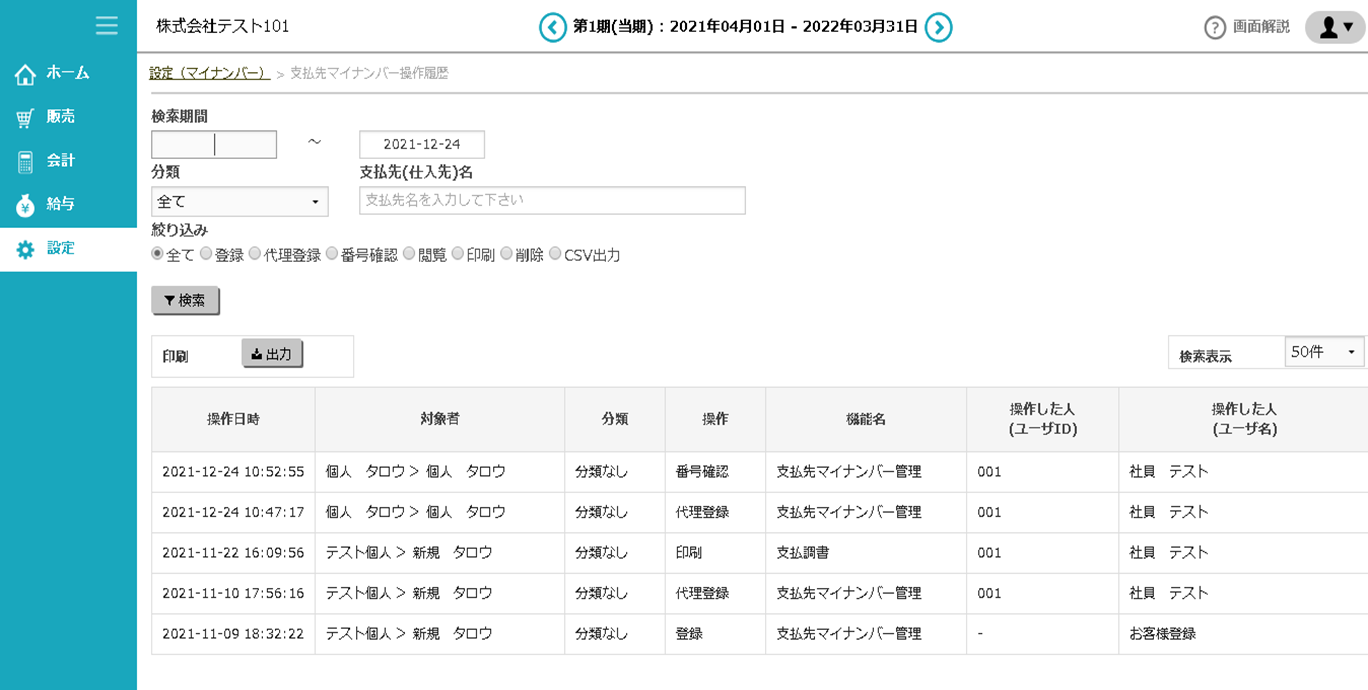Image resolution: width=1368 pixels, height=690 pixels.
Task: Change the 検索表示 count dropdown from 50件
Action: point(1324,351)
